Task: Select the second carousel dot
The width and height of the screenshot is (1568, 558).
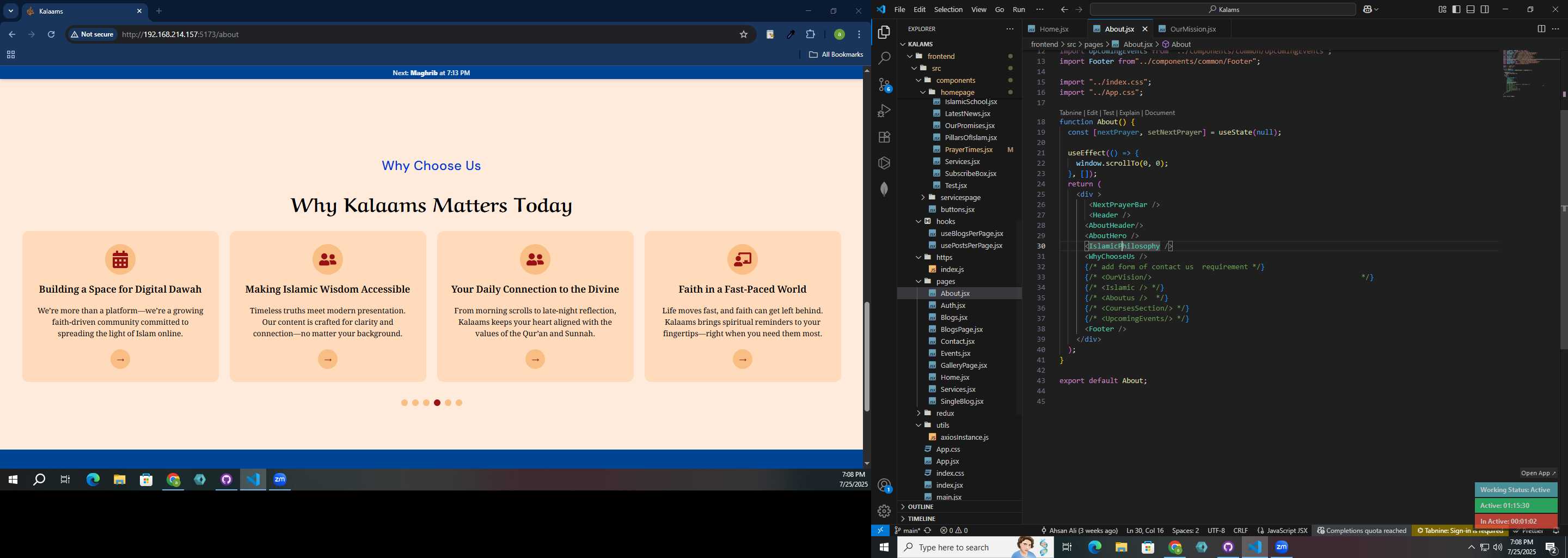Action: [415, 403]
